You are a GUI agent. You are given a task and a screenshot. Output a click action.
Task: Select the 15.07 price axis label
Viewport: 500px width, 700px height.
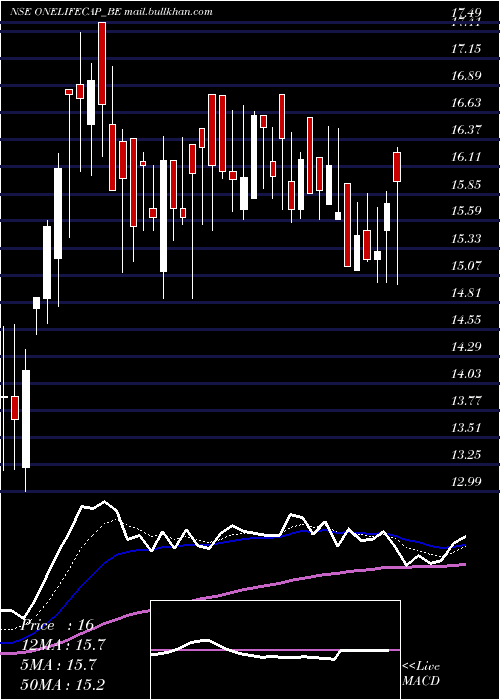[x=466, y=266]
